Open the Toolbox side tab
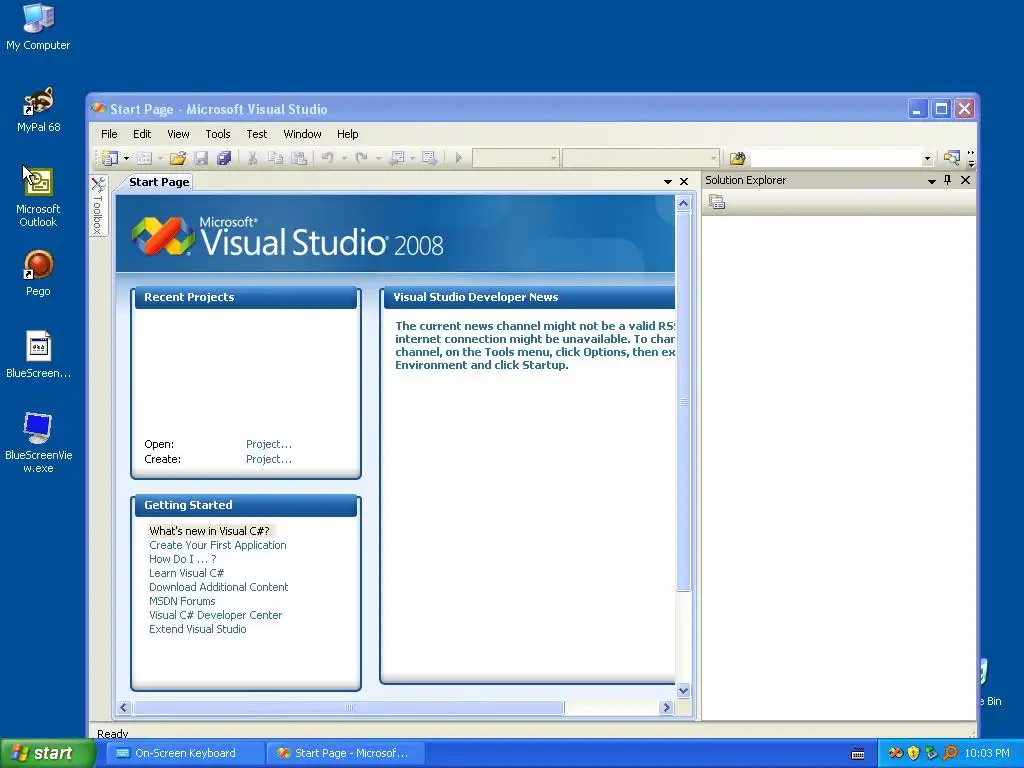1024x768 pixels. coord(98,206)
